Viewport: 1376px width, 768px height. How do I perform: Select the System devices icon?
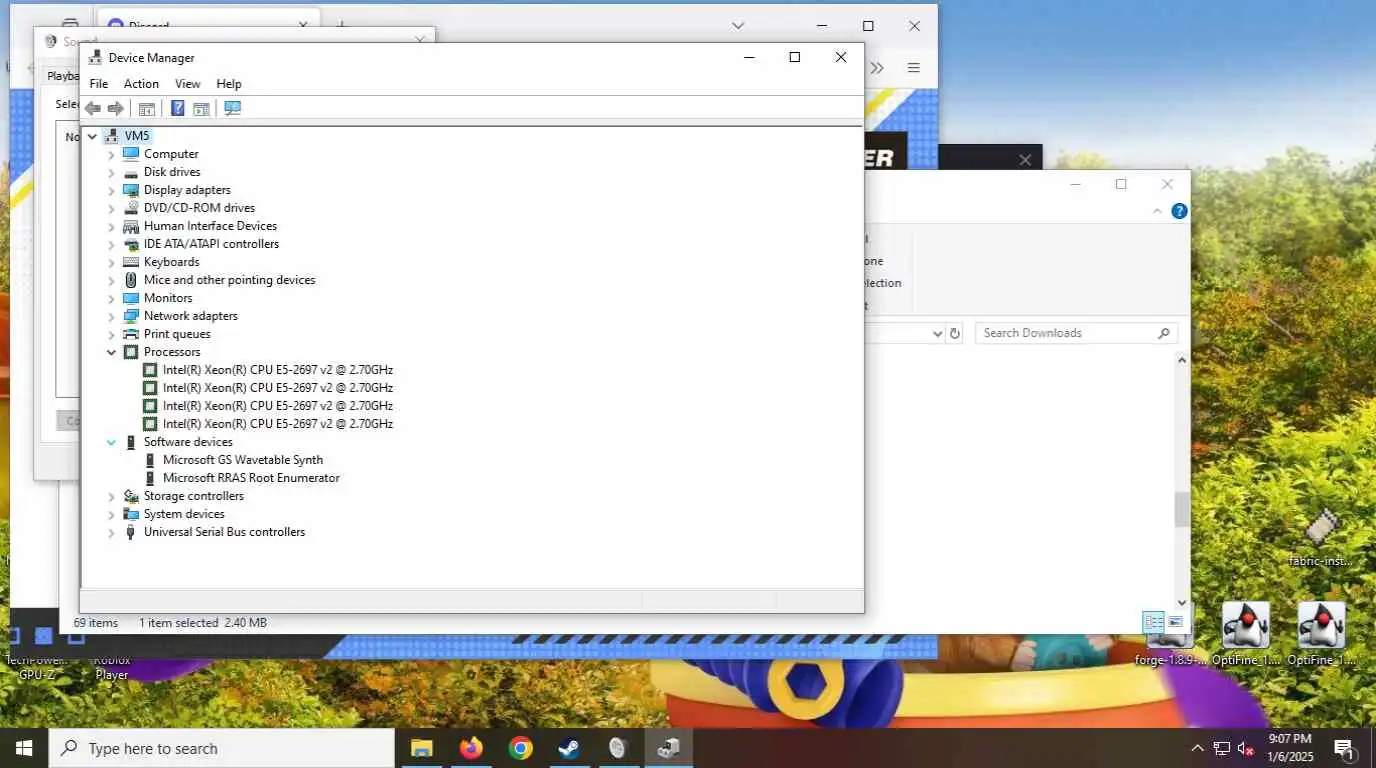131,514
